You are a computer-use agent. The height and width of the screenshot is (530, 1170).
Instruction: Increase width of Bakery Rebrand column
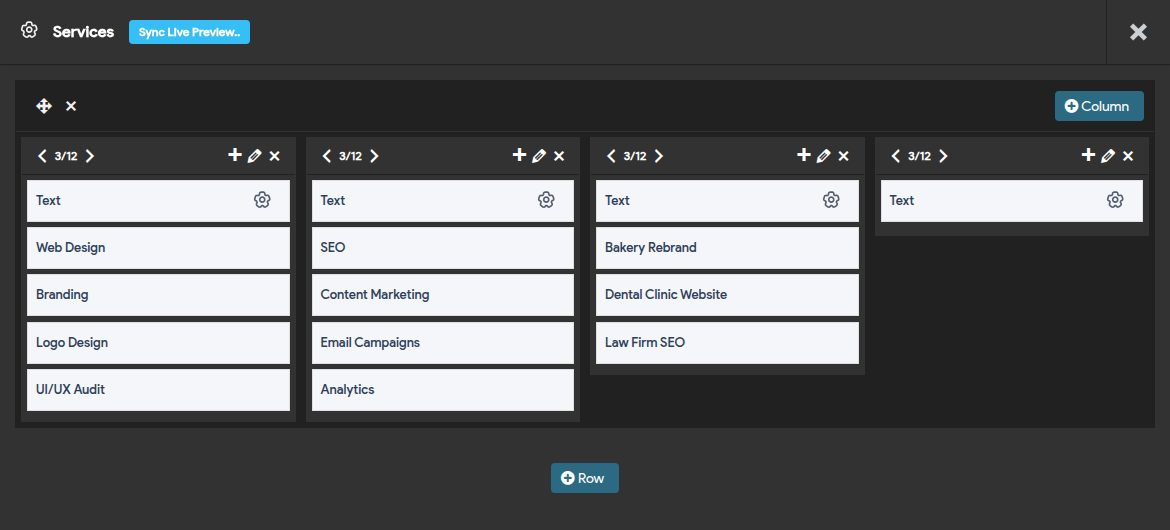[x=659, y=156]
